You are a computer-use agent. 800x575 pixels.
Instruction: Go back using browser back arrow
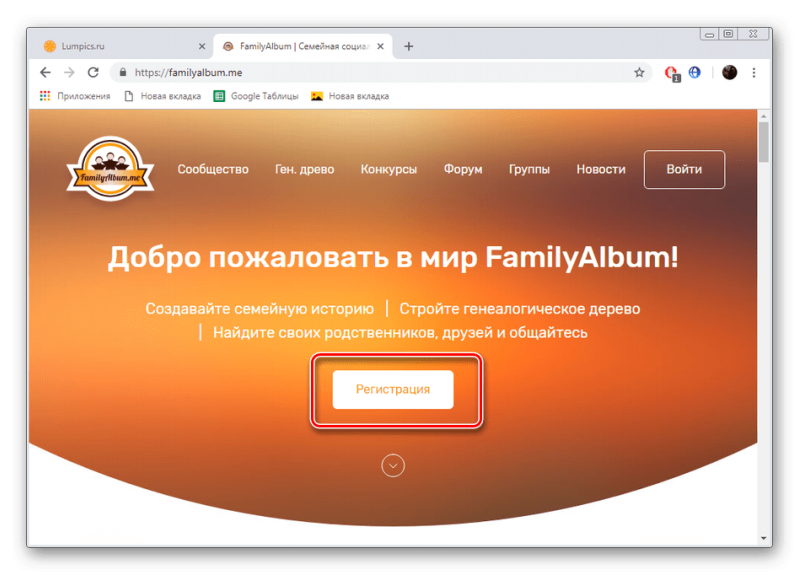pos(45,72)
